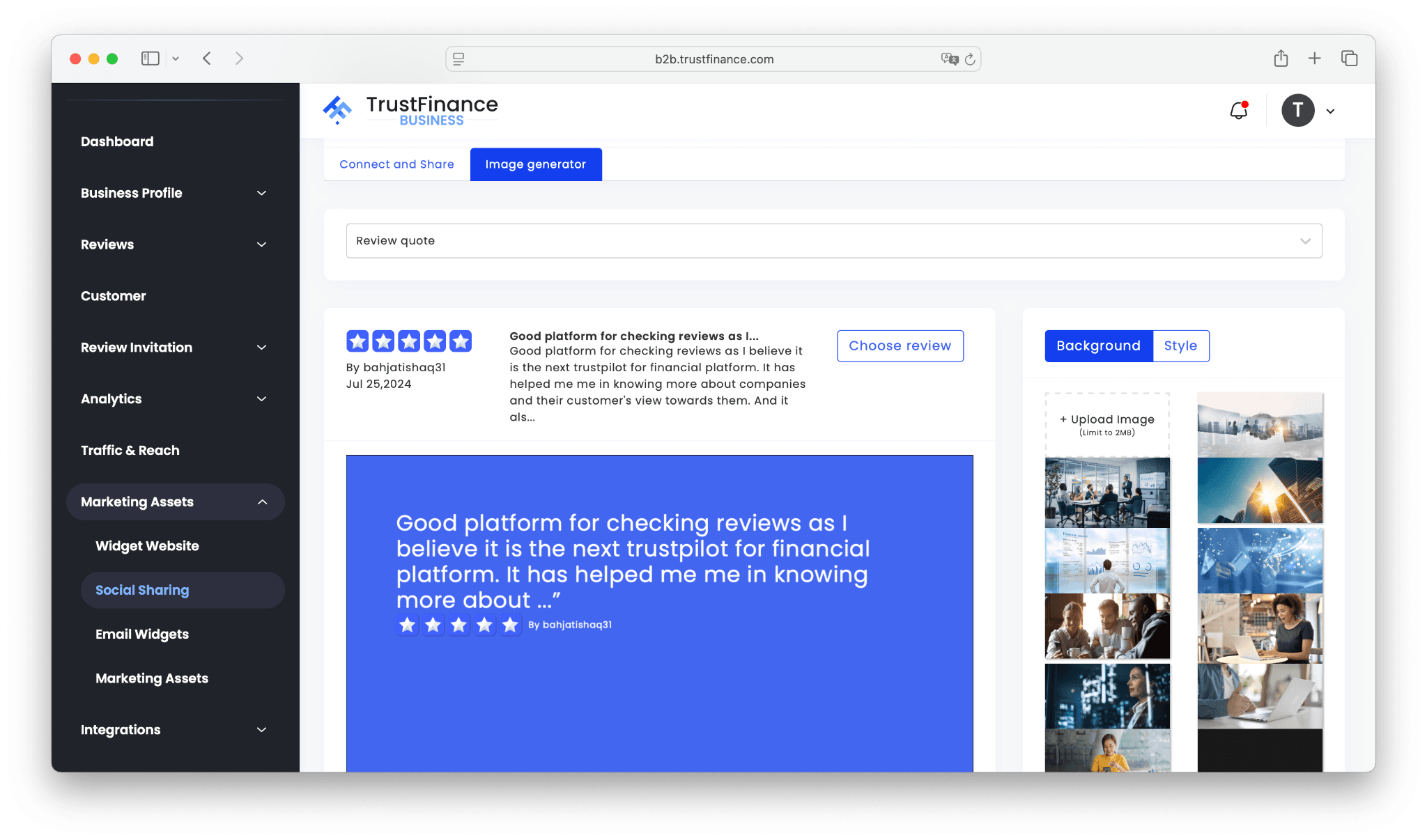Expand the Analytics menu

click(x=175, y=398)
